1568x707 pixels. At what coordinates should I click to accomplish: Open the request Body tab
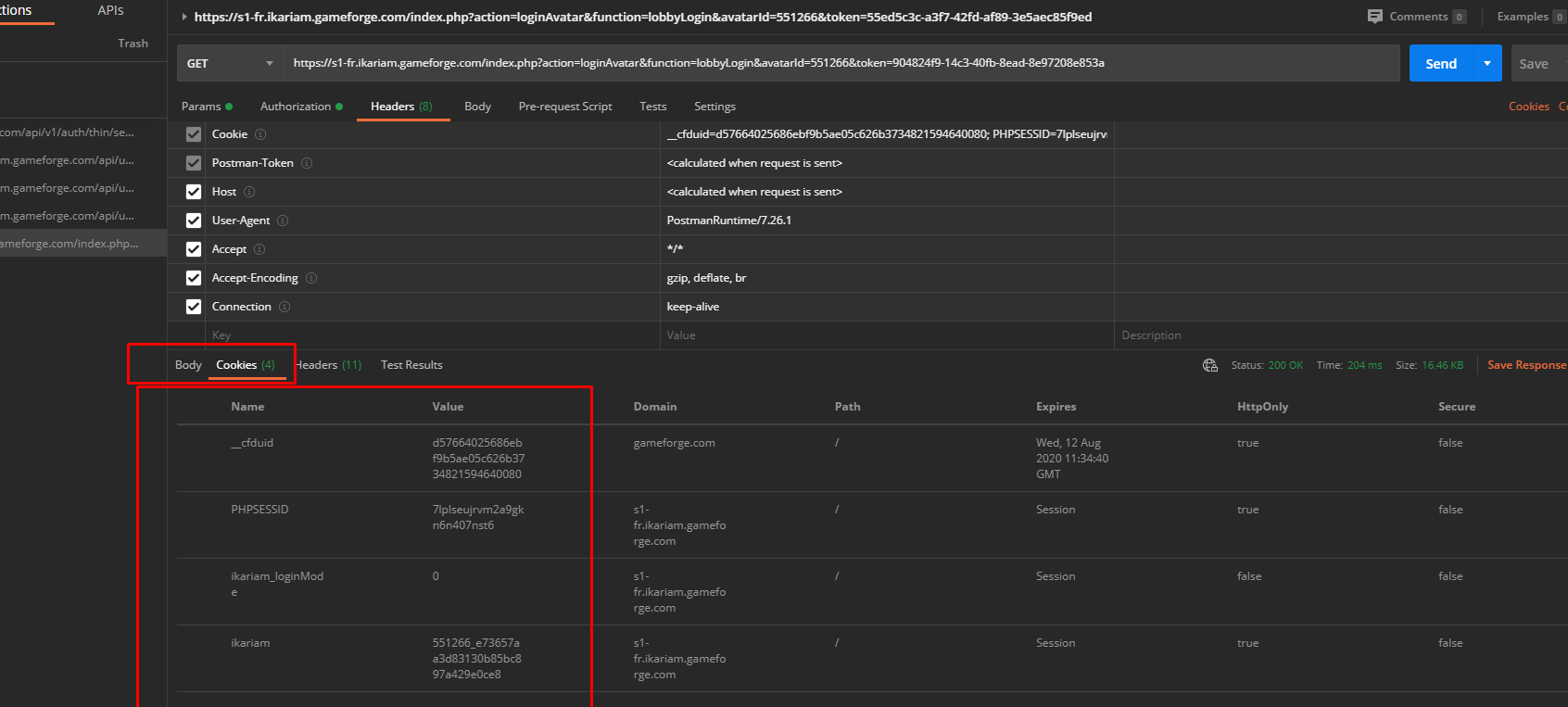pos(477,107)
